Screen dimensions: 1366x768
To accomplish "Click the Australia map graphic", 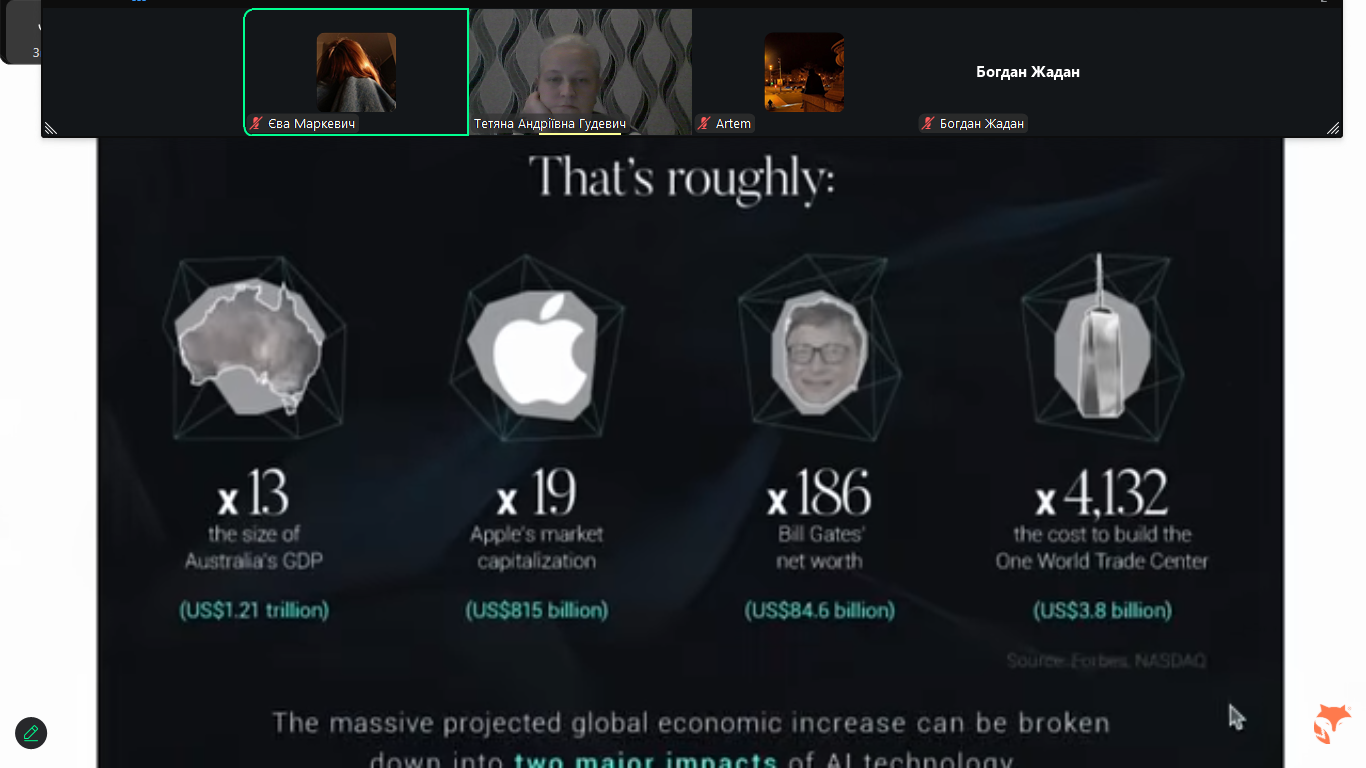I will 252,347.
